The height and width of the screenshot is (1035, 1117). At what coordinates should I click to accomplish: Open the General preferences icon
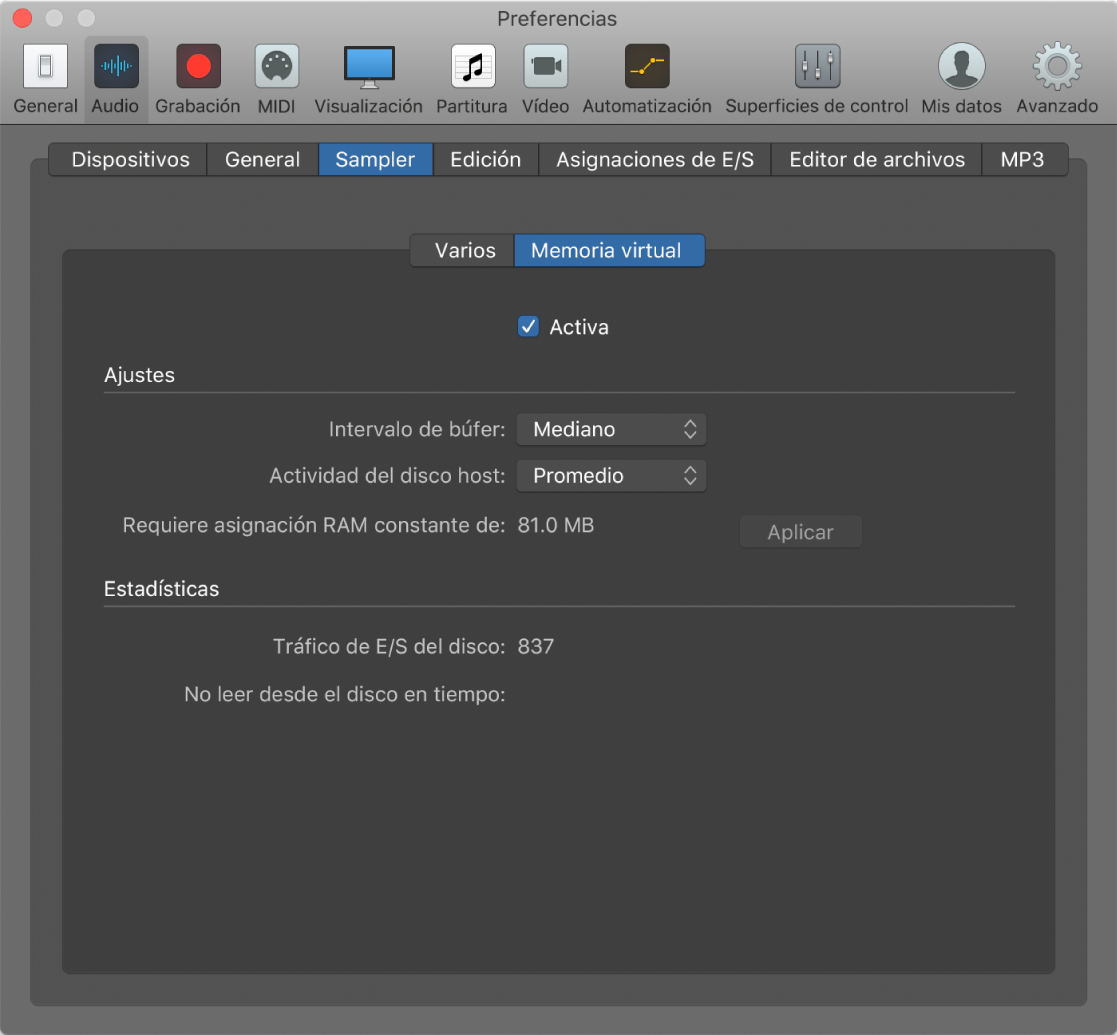pos(45,67)
